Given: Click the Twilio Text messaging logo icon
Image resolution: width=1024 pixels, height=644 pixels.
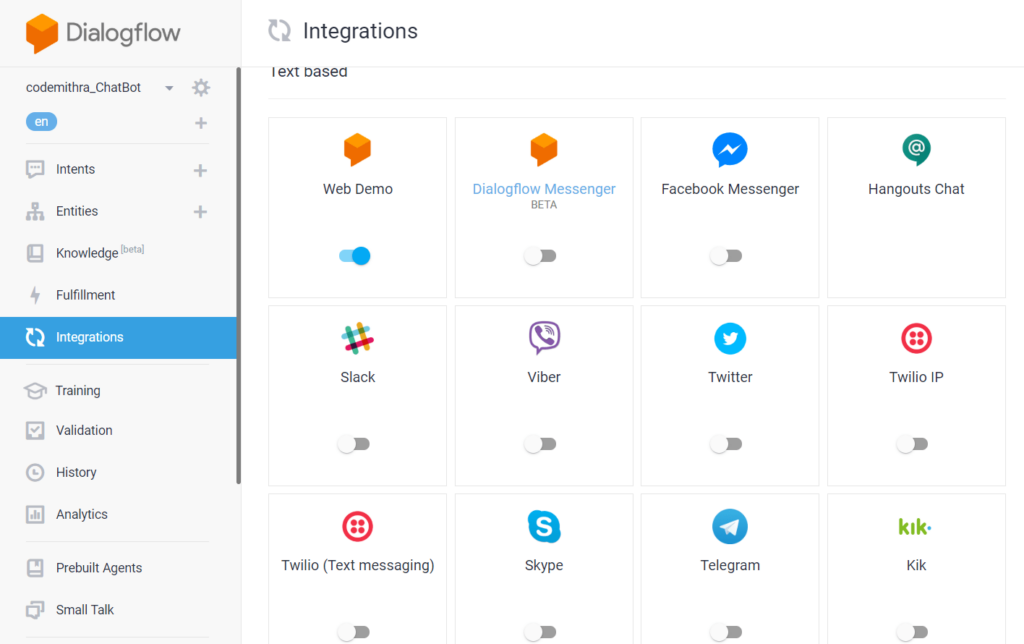Looking at the screenshot, I should click(357, 526).
